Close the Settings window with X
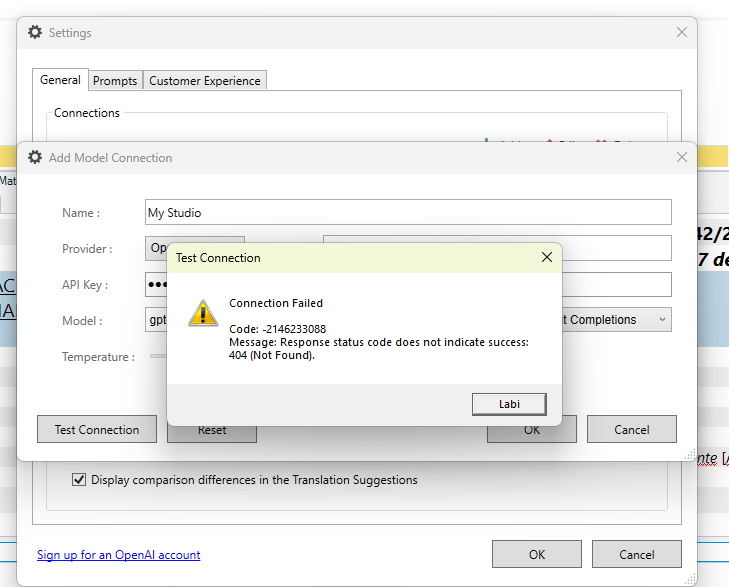 tap(682, 32)
